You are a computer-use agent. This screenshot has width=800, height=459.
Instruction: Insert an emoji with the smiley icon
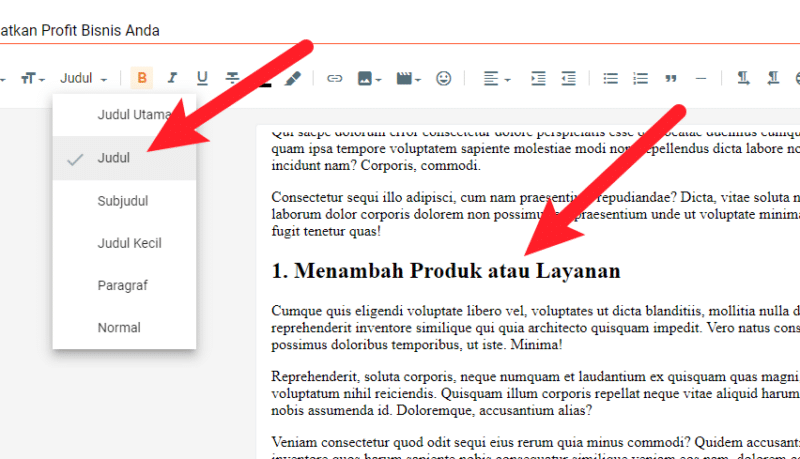pyautogui.click(x=443, y=78)
